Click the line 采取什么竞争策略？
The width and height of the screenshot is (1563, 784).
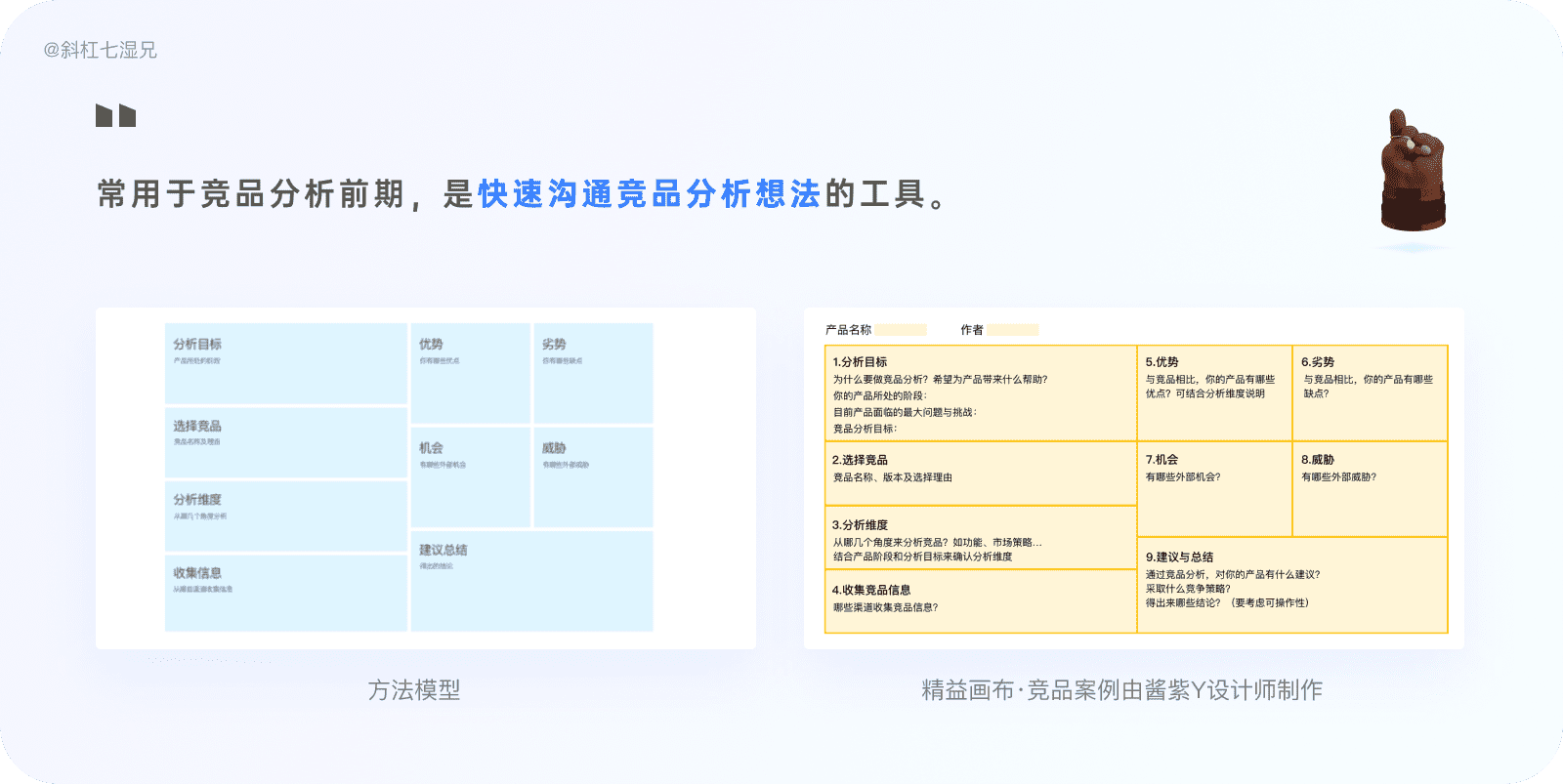pyautogui.click(x=1188, y=589)
